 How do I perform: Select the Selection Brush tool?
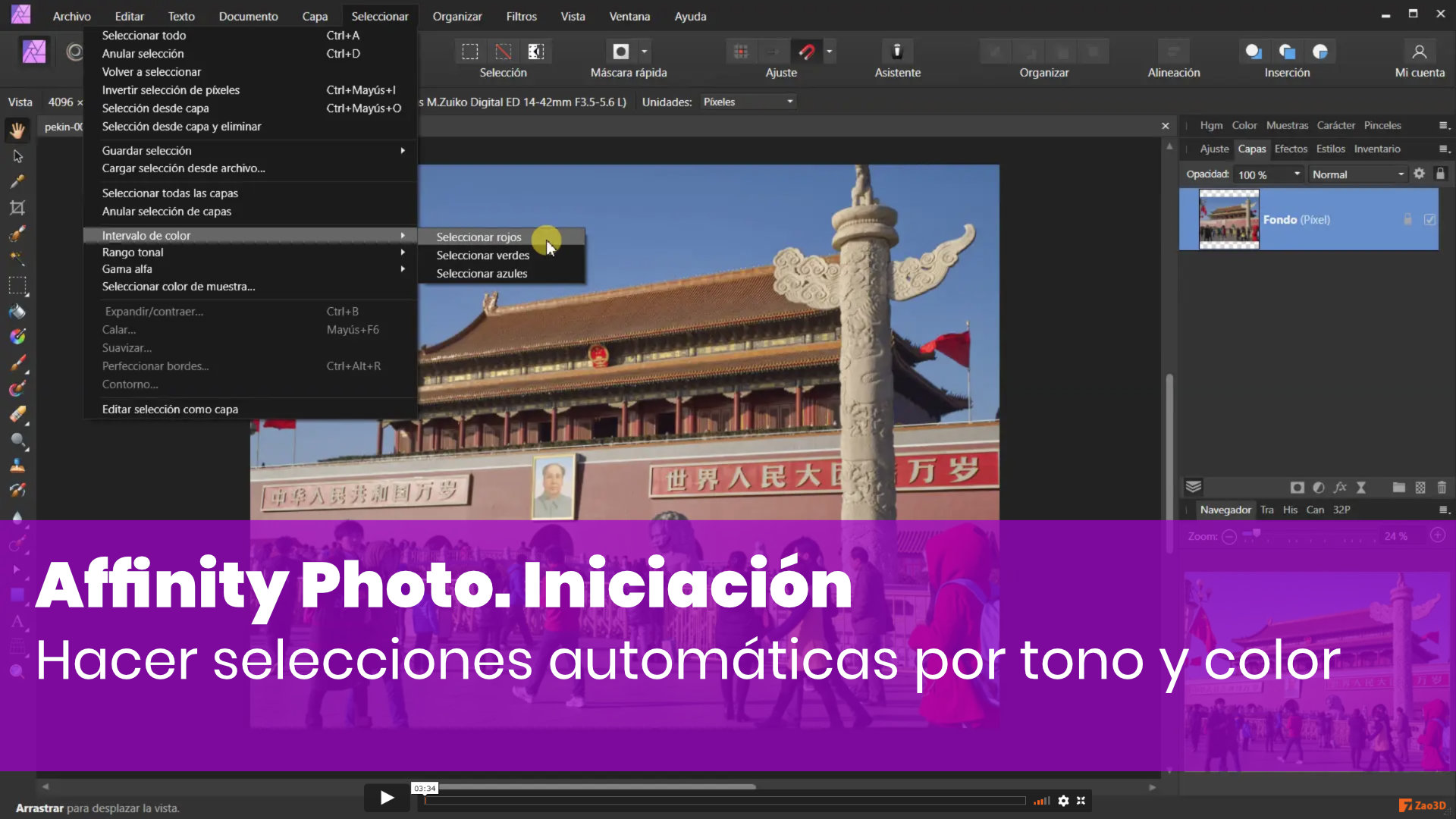click(x=17, y=234)
